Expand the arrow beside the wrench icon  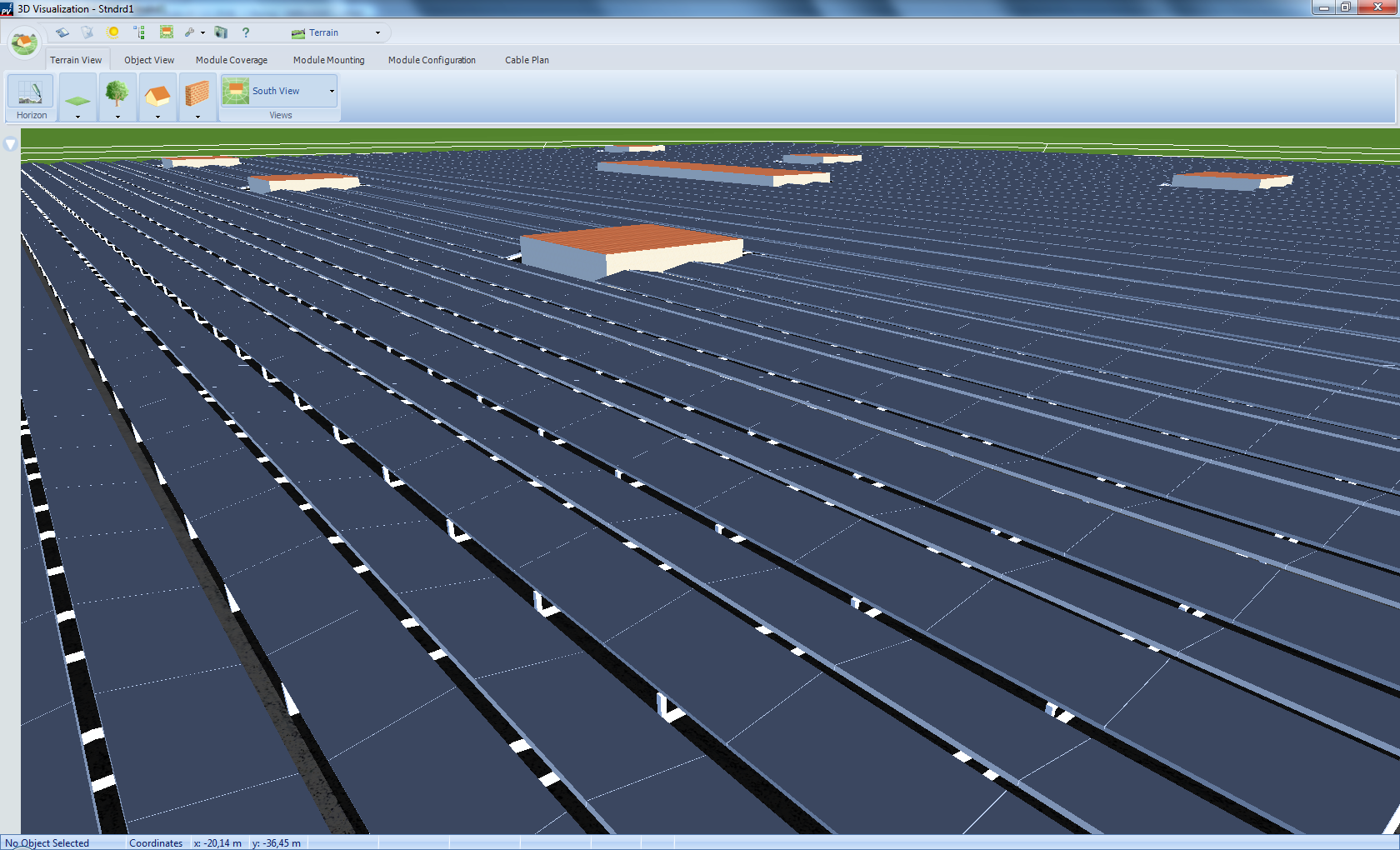[x=202, y=33]
